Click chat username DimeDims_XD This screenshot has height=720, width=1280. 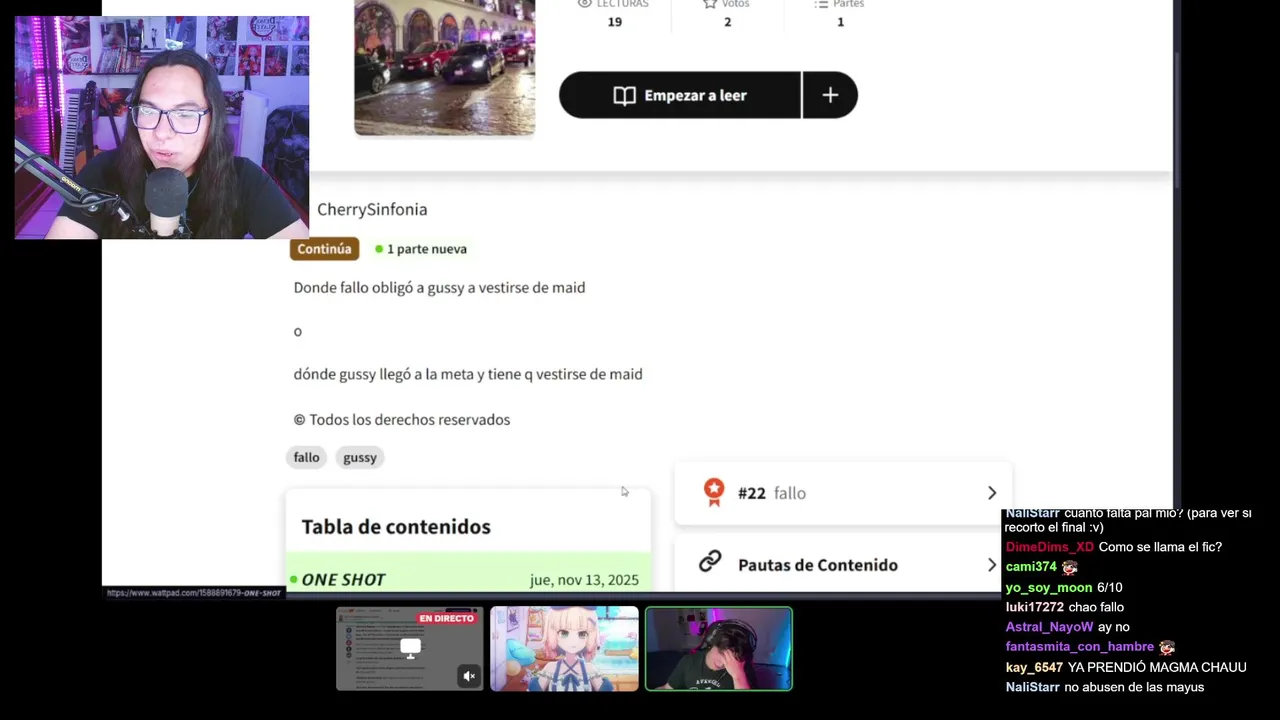point(1049,547)
